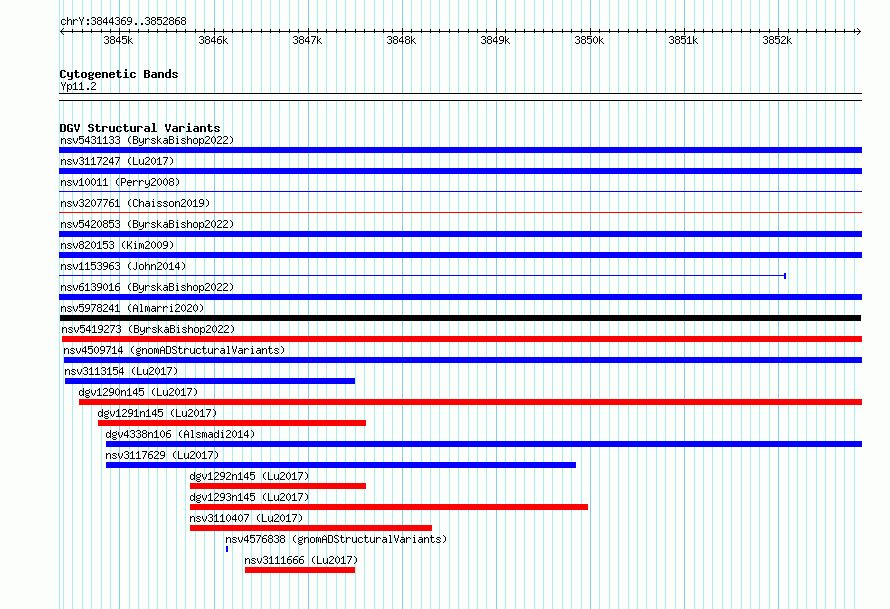Screen dimensions: 890x609
Task: Click the 3847k ruler tick label
Action: (x=307, y=40)
